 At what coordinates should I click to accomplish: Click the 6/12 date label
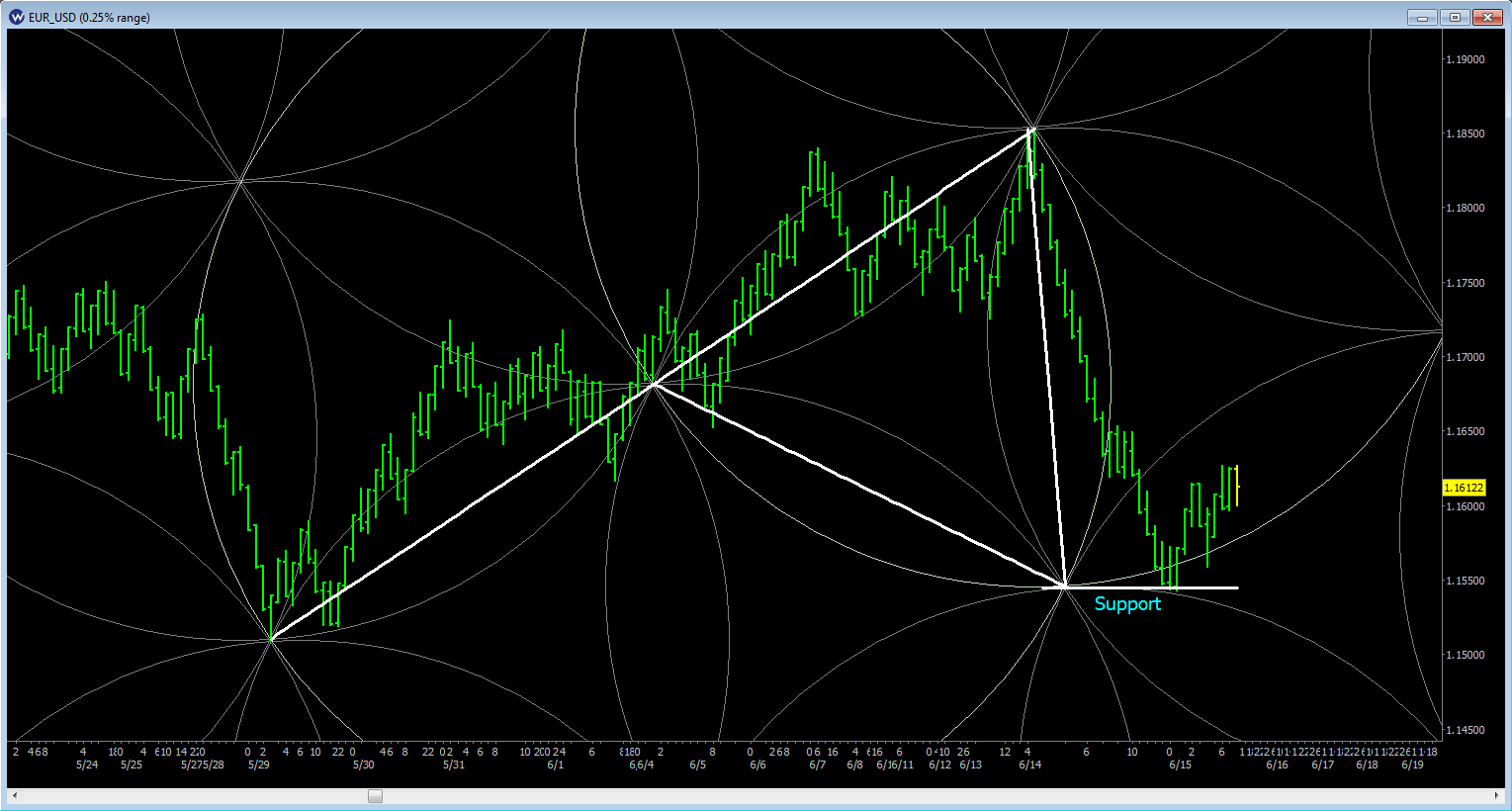[x=939, y=765]
